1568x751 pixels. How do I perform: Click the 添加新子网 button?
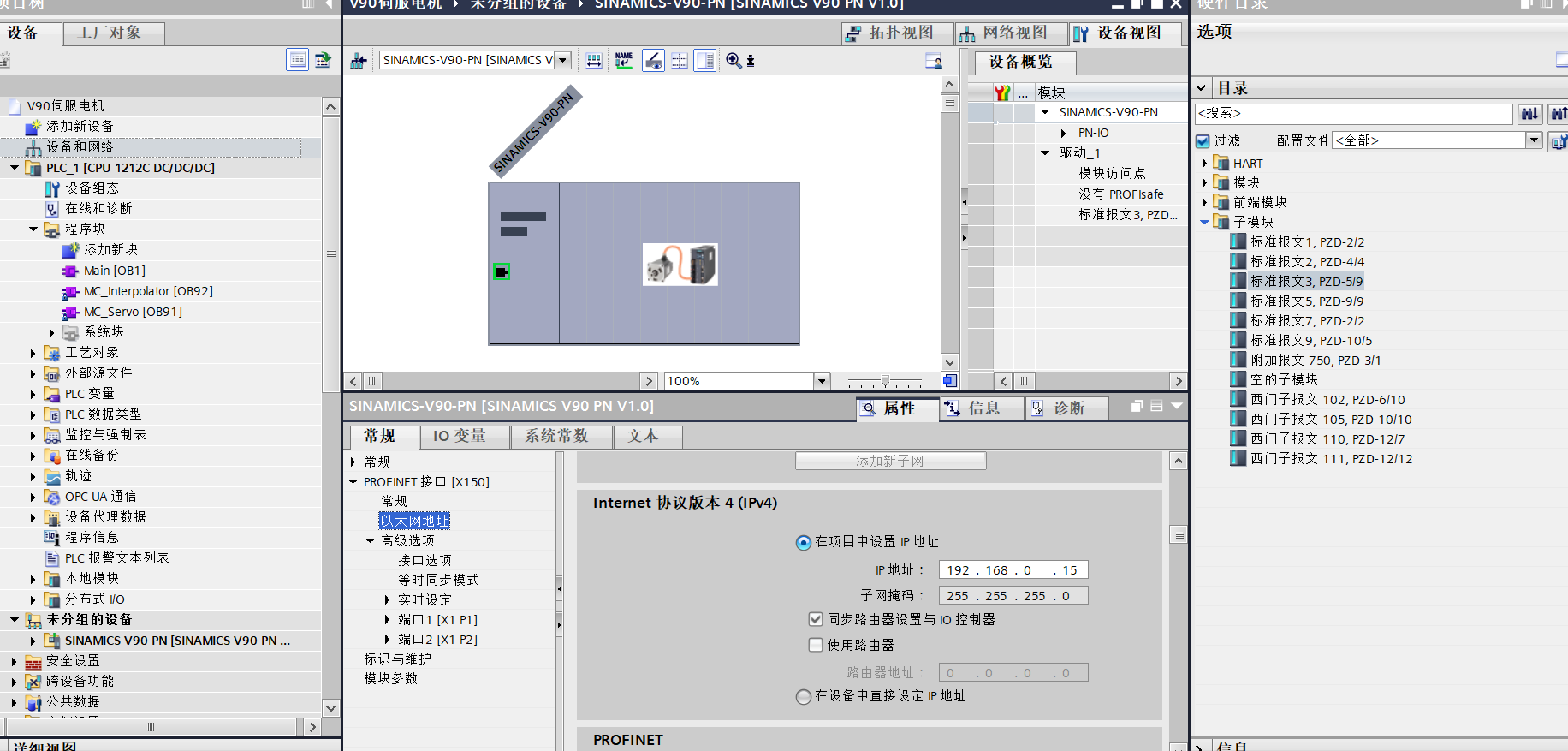click(890, 462)
